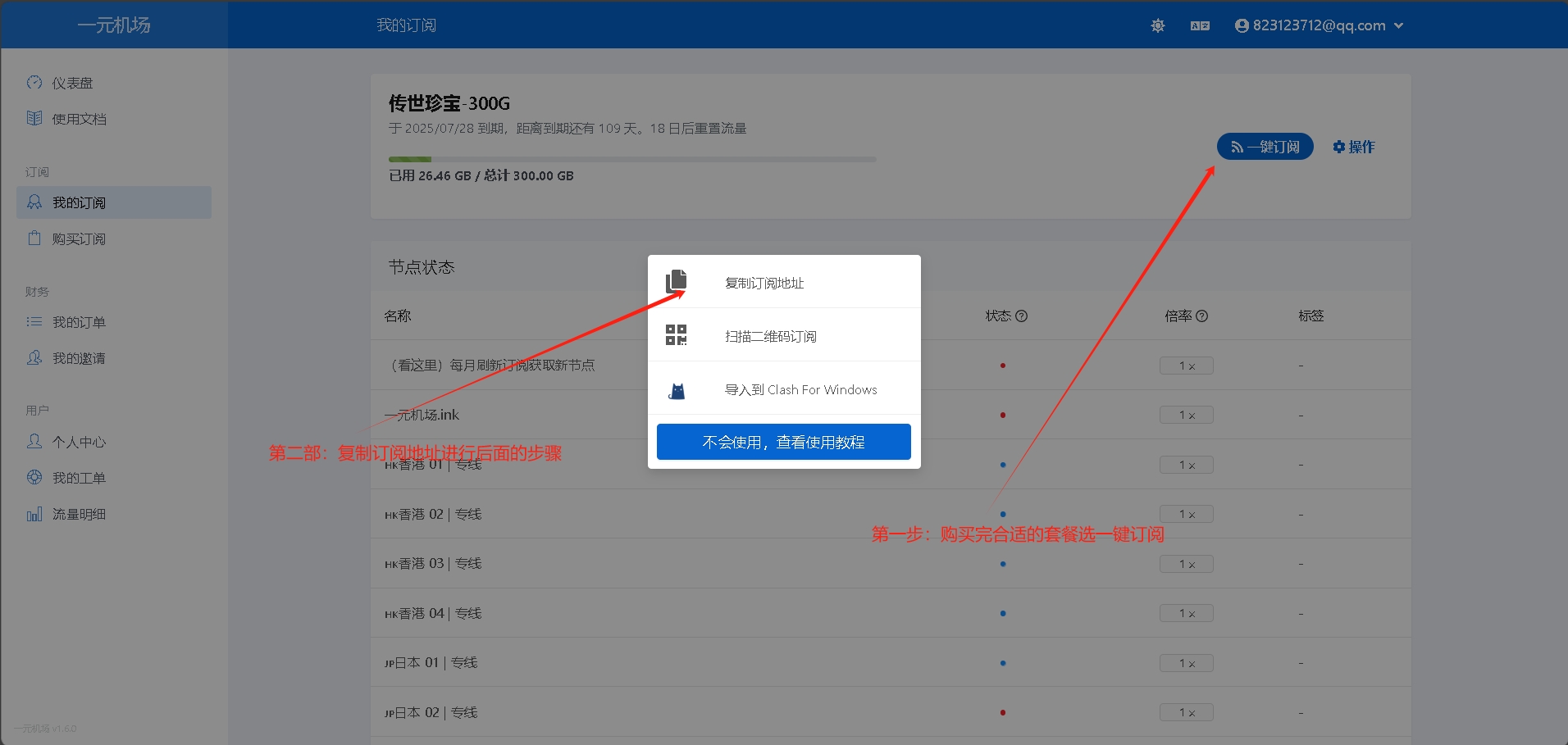Expand the account email dropdown
This screenshot has height=745, width=1568.
point(1397,25)
